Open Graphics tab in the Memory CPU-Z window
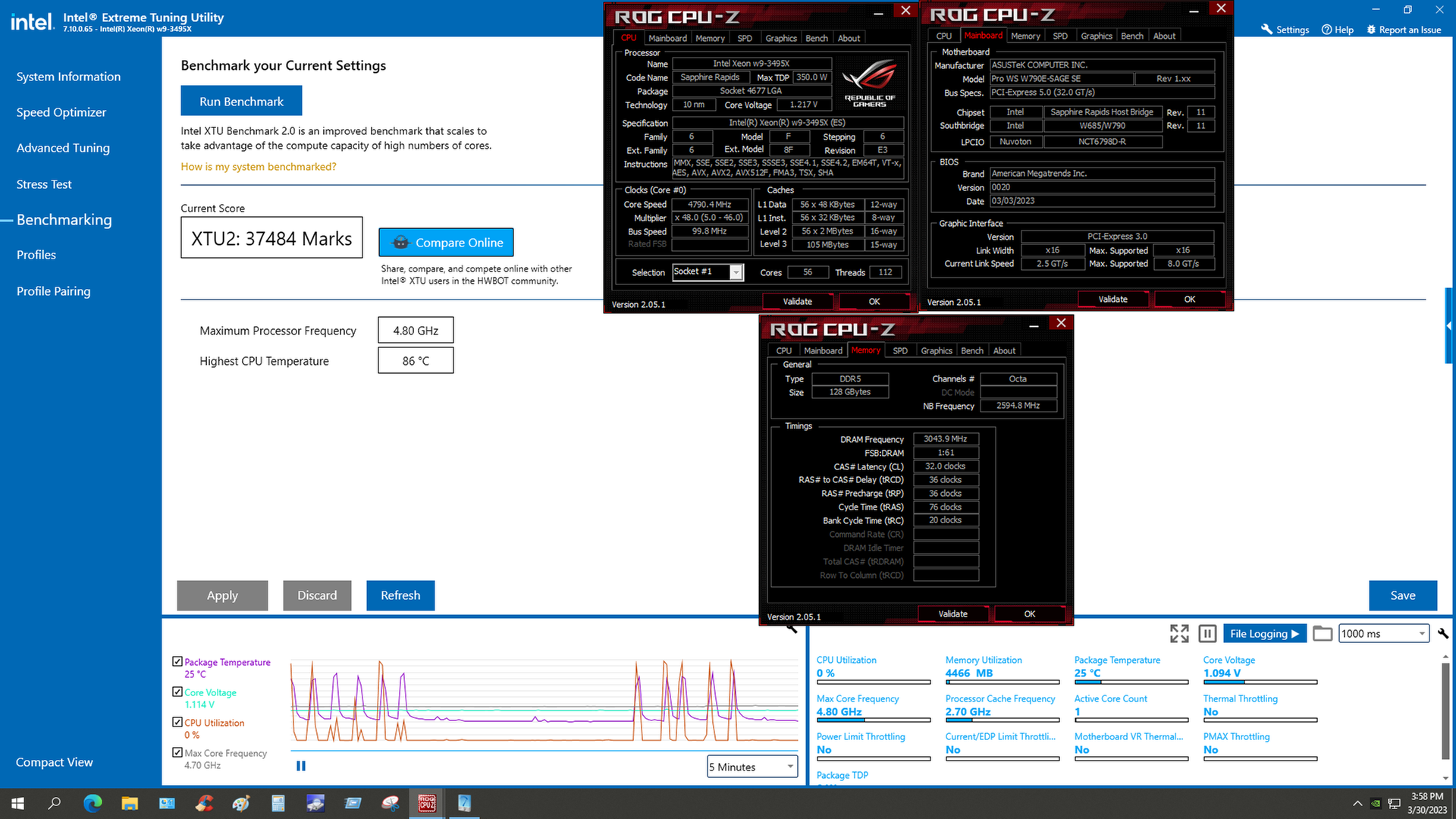This screenshot has width=1456, height=819. point(937,350)
